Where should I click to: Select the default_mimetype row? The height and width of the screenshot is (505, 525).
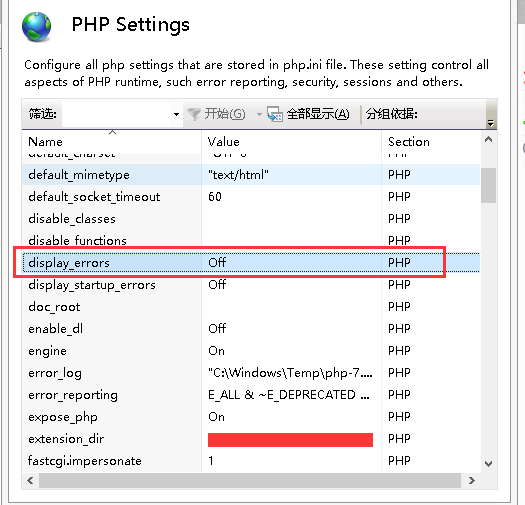coord(251,174)
